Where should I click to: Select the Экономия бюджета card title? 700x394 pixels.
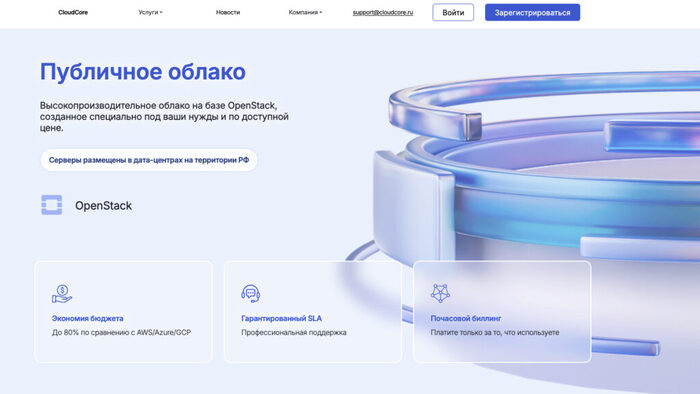(88, 318)
